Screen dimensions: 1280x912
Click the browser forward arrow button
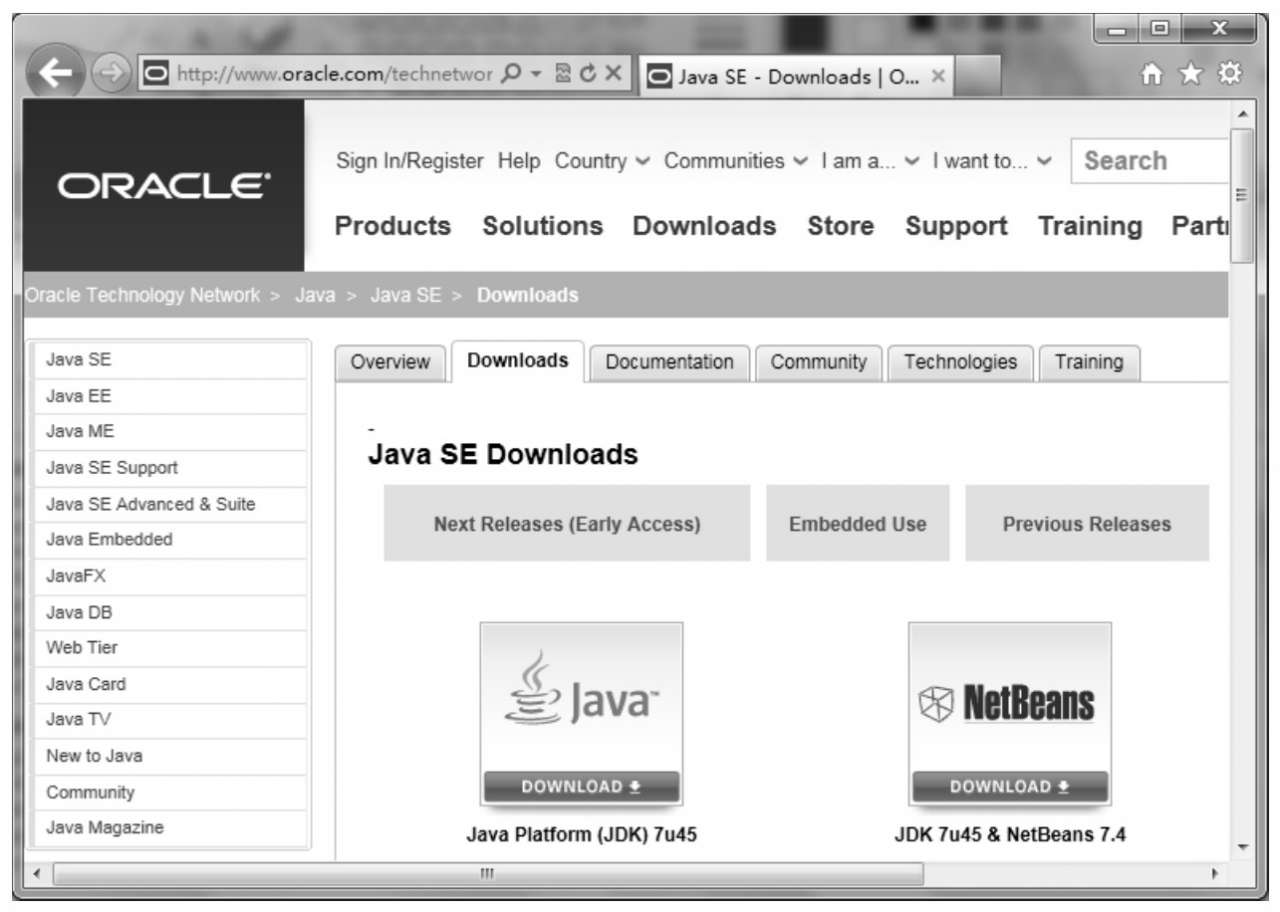(109, 74)
